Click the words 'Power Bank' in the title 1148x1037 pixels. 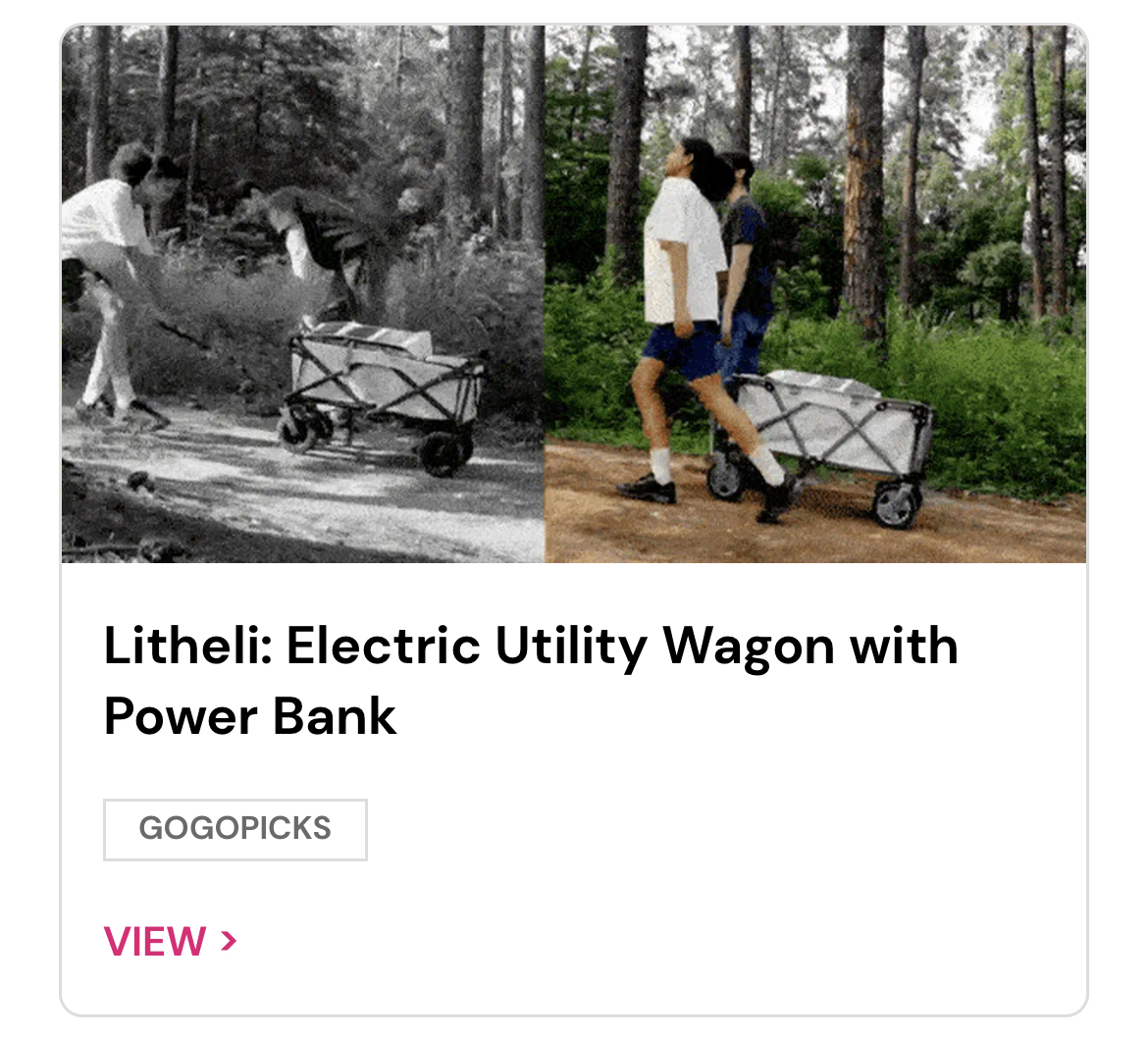click(249, 716)
